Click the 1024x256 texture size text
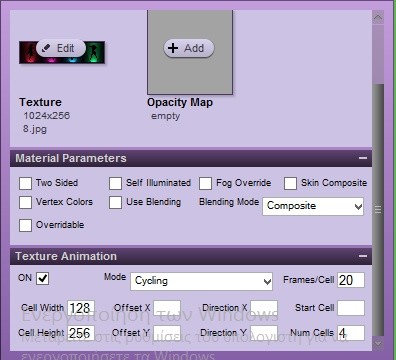Image resolution: width=396 pixels, height=360 pixels. pos(47,116)
